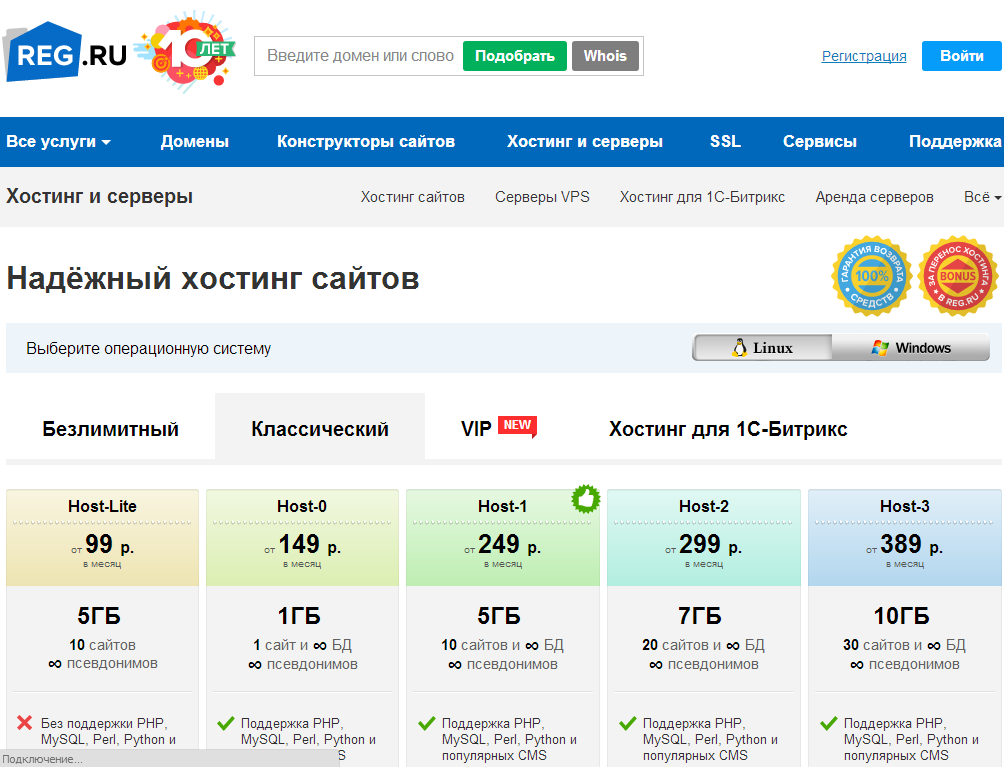The height and width of the screenshot is (767, 1004).
Task: Open Хостинг и серверы main menu
Action: 585,141
